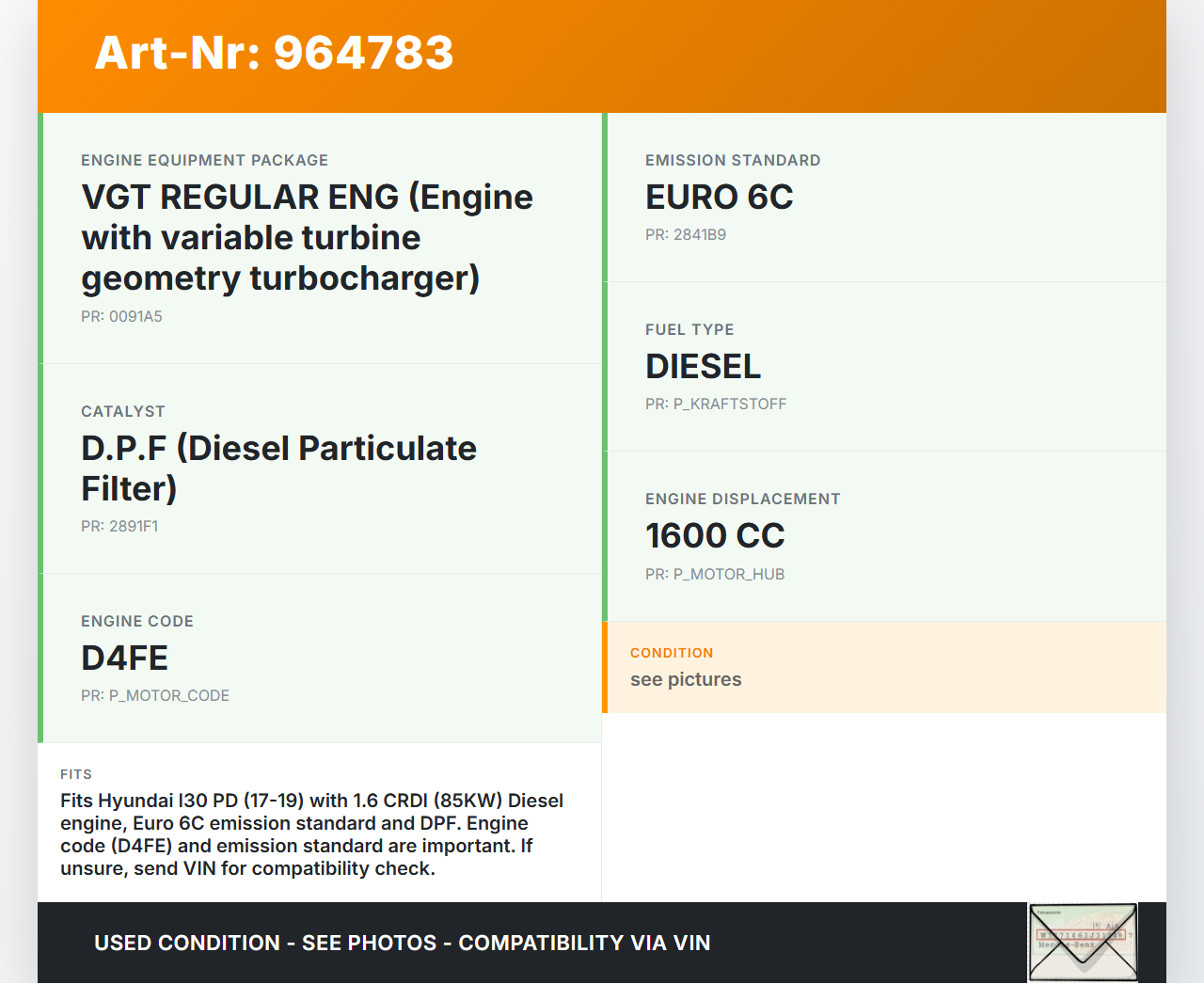Click the 1600 CC displacement value

714,536
